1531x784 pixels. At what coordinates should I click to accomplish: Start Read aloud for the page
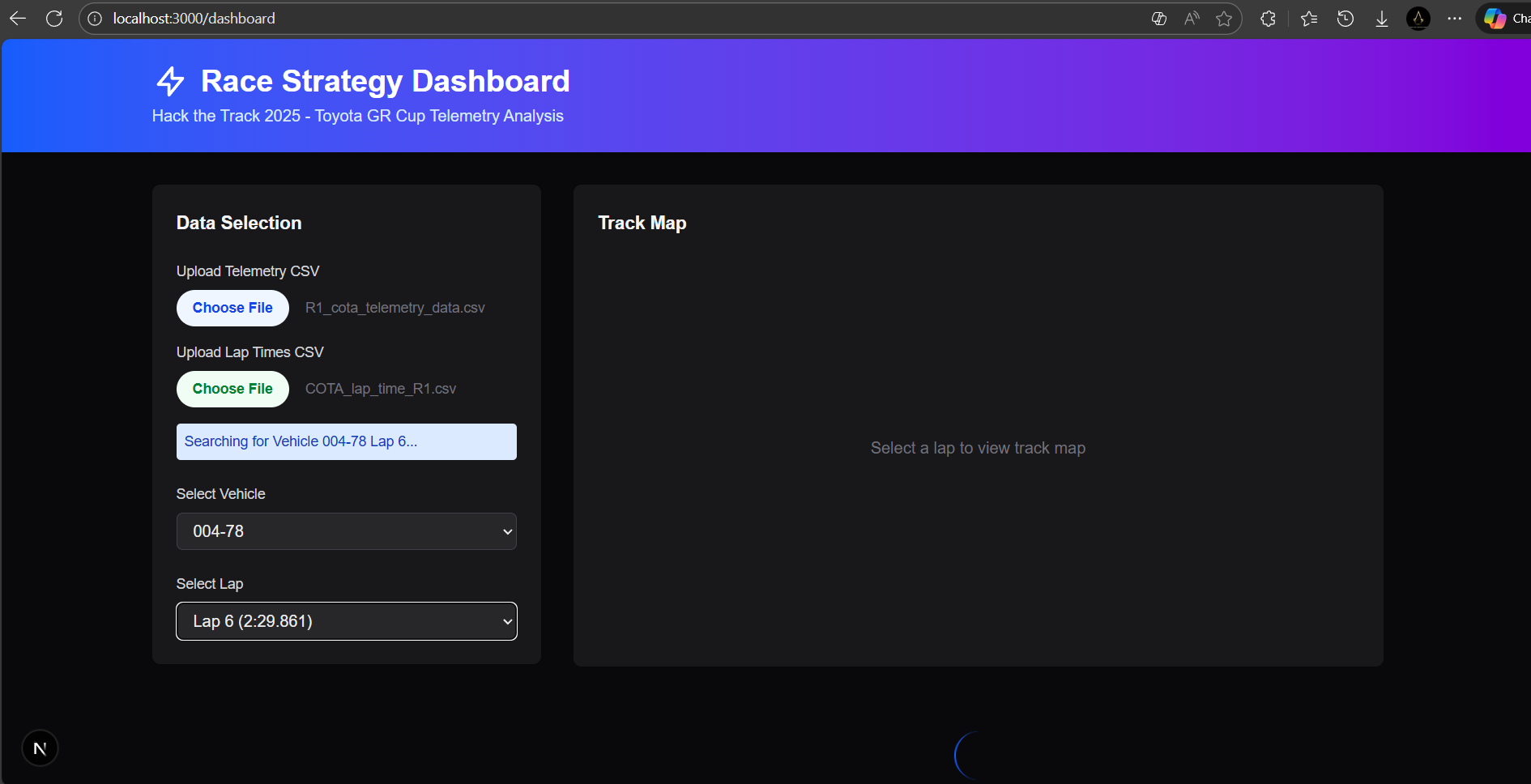[1192, 18]
